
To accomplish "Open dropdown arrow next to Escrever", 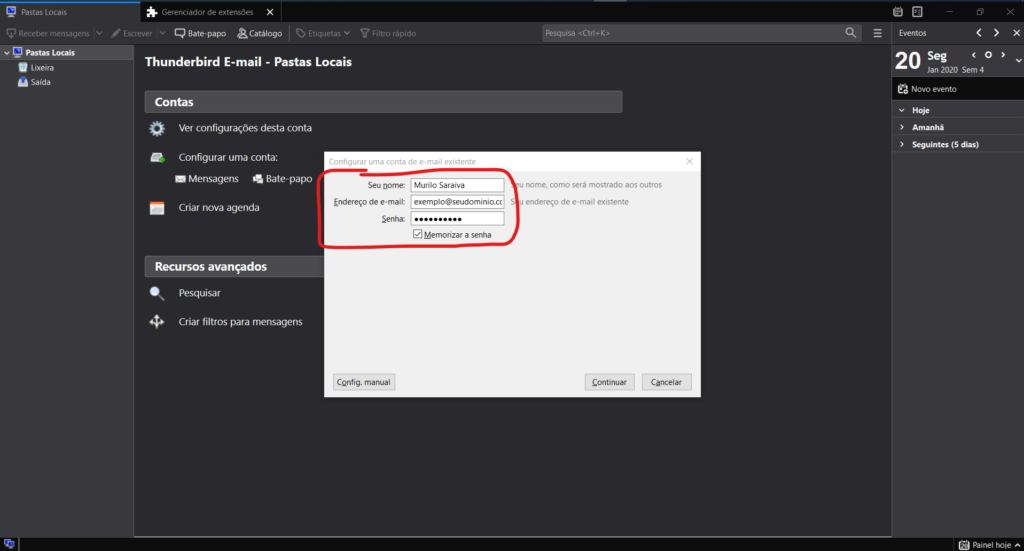I will click(x=163, y=33).
